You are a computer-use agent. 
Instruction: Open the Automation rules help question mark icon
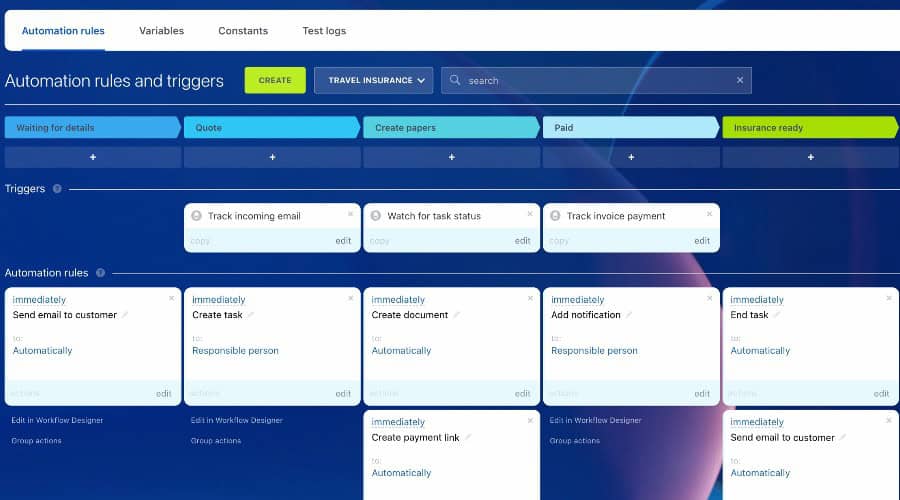click(x=100, y=273)
